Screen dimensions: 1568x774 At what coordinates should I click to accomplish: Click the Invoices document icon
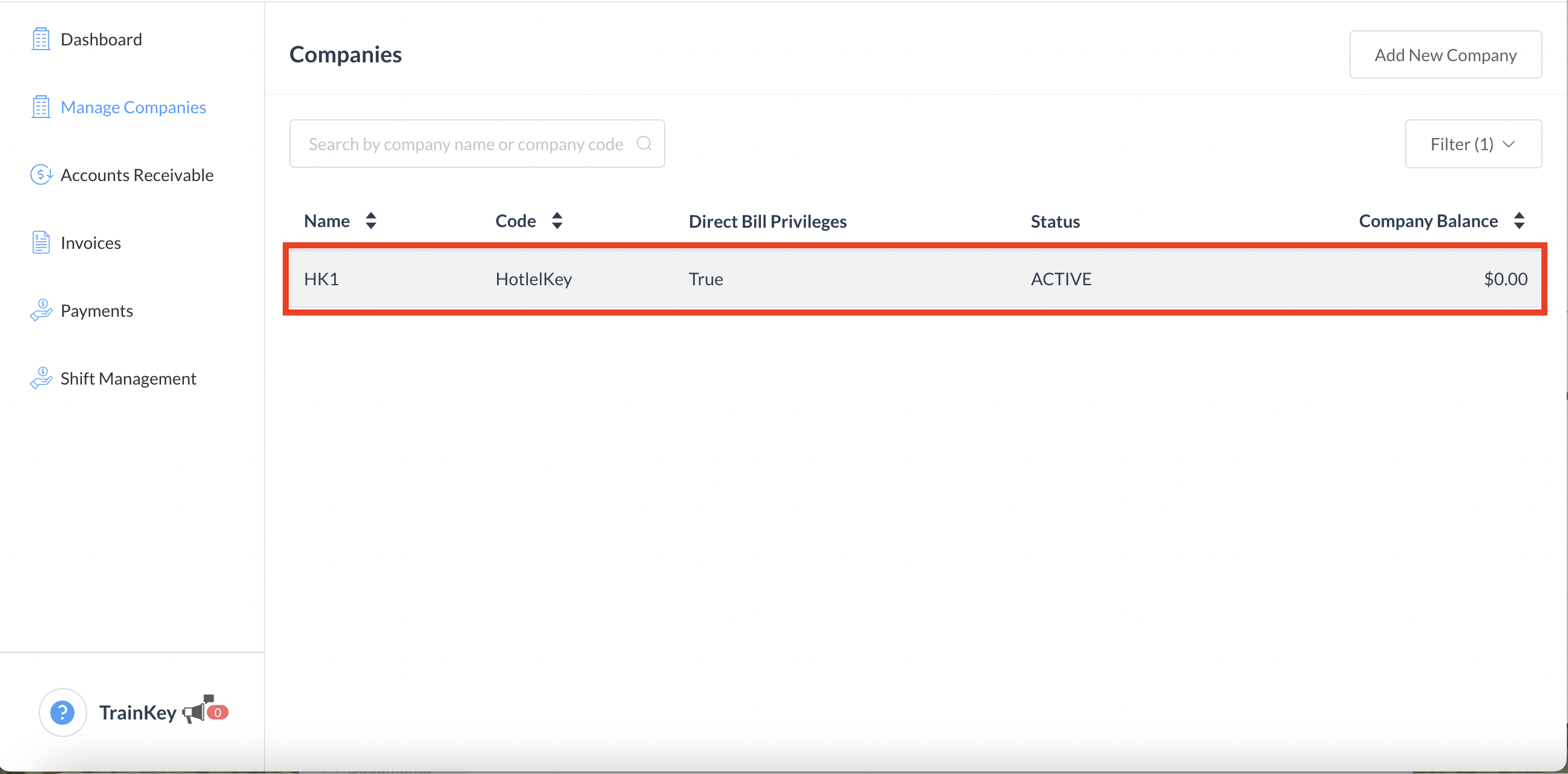(41, 242)
